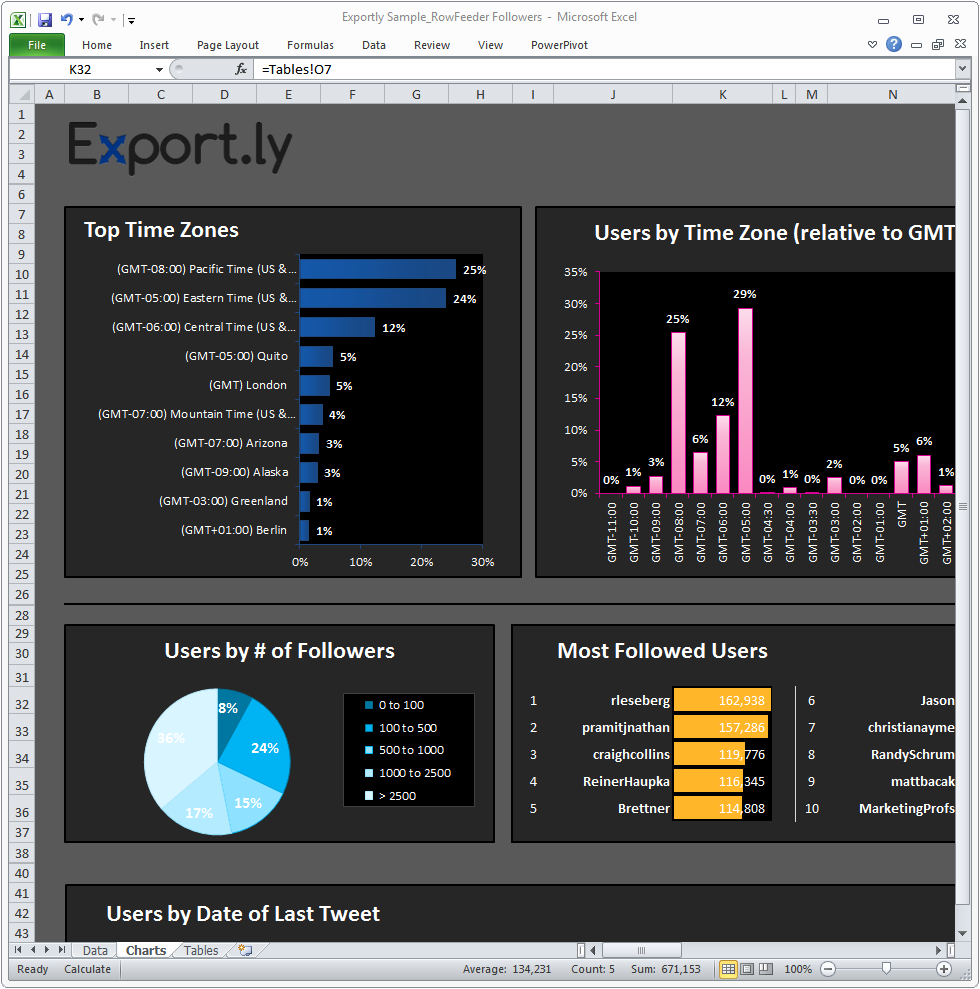
Task: Click next sheet navigation arrow
Action: [47, 950]
